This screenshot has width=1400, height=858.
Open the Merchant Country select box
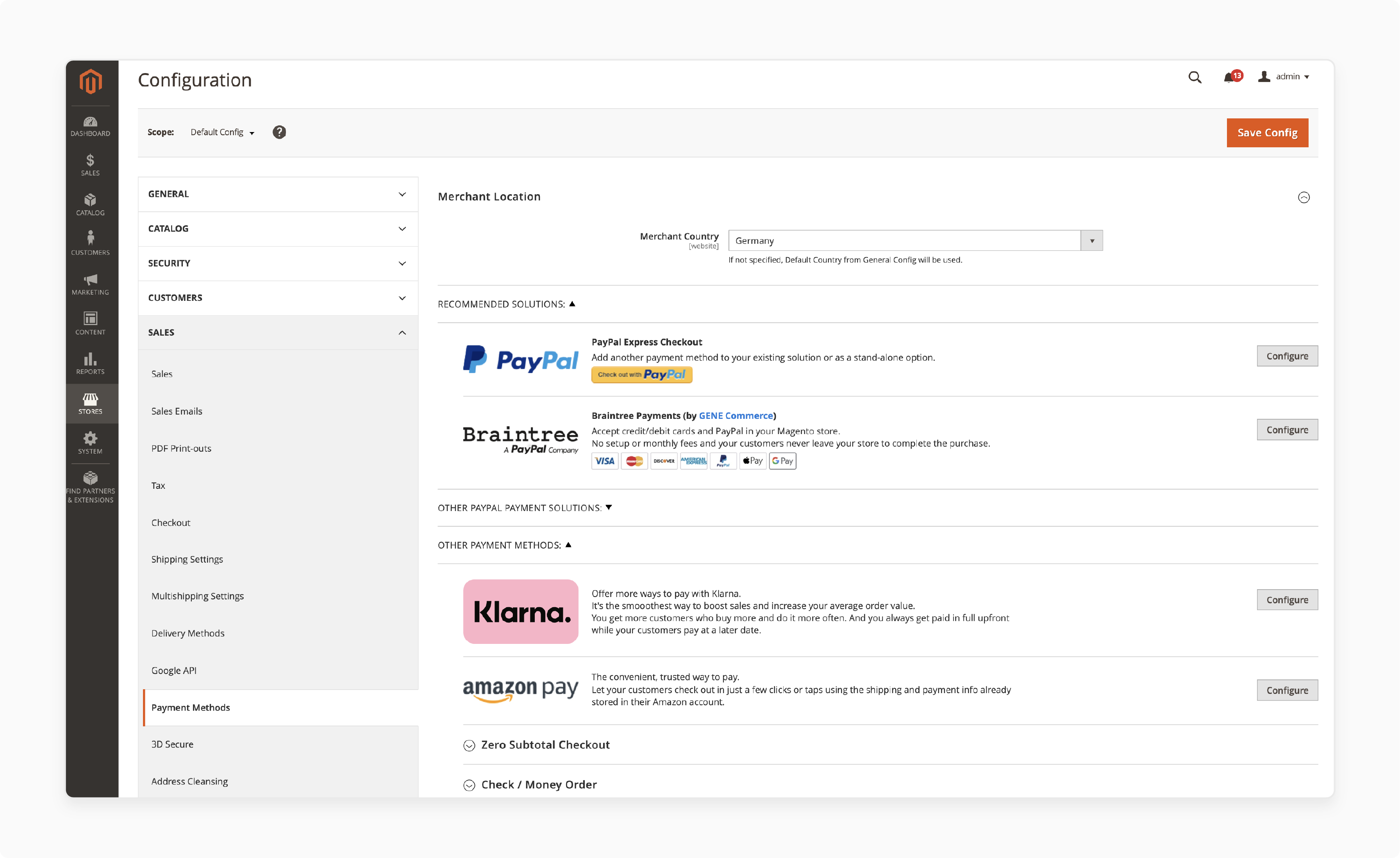point(915,240)
